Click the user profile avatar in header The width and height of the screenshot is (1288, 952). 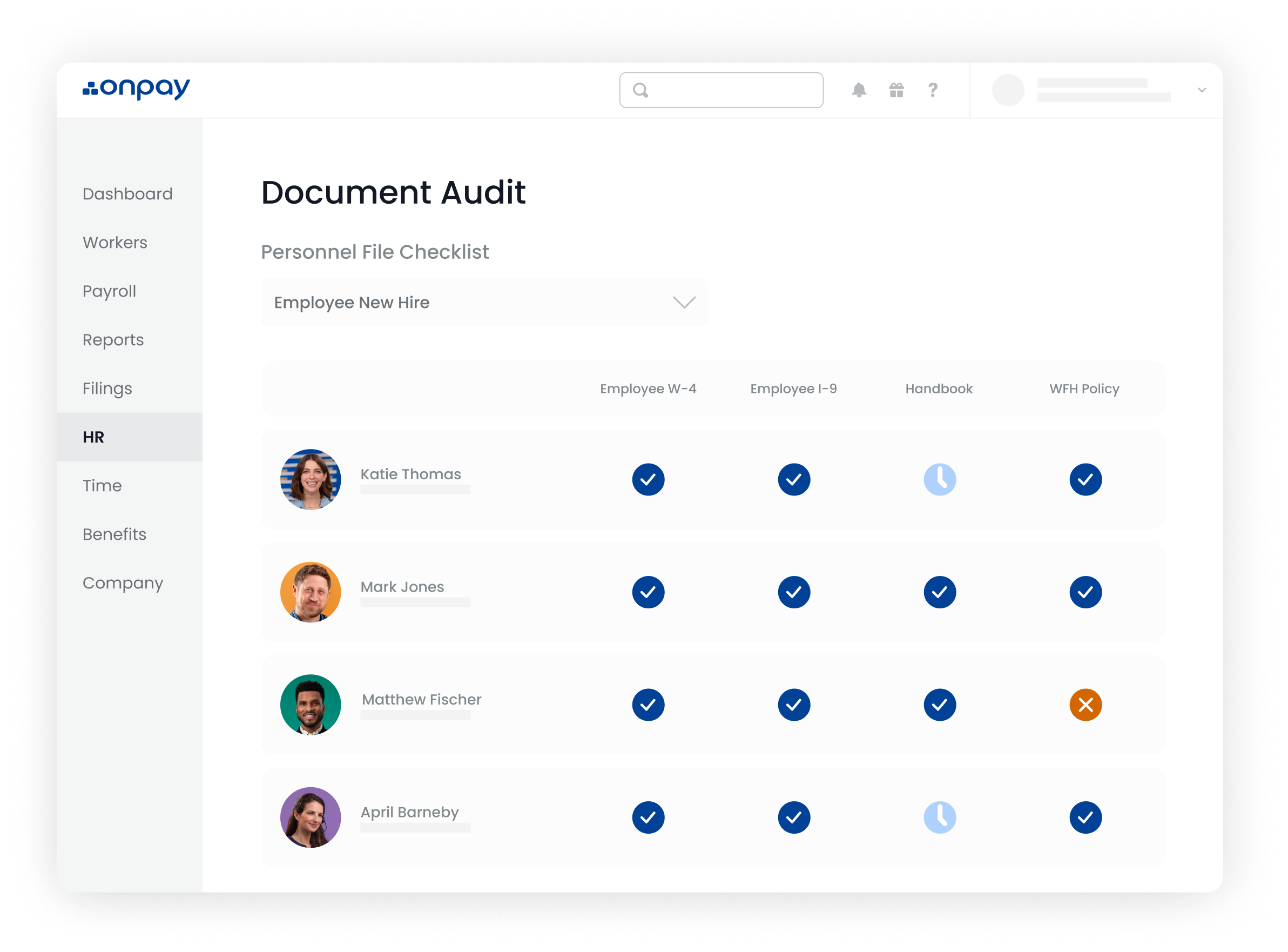point(1008,90)
